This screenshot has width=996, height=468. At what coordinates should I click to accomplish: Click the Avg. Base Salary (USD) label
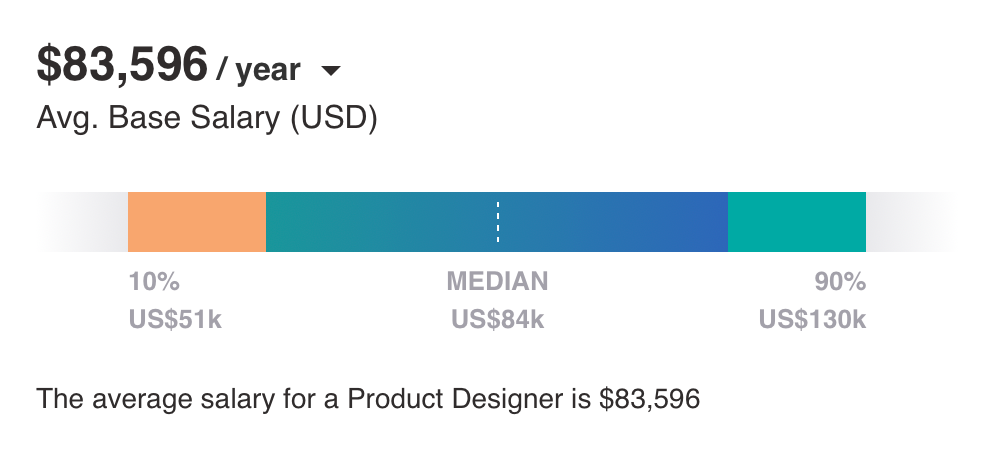pyautogui.click(x=207, y=118)
